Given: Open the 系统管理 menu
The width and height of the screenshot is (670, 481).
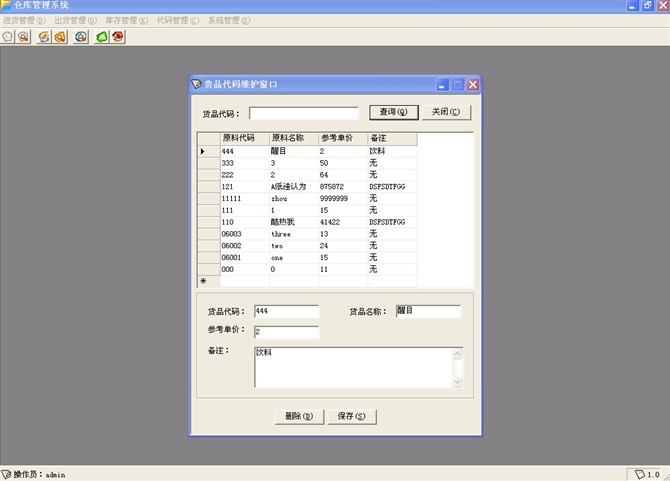Looking at the screenshot, I should point(229,21).
